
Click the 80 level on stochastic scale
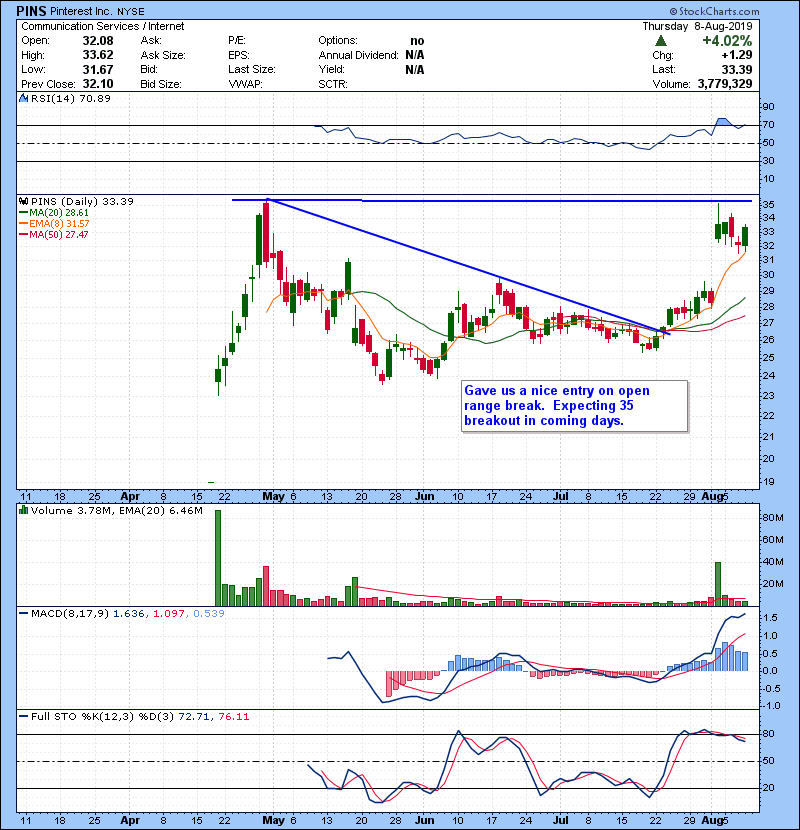[x=769, y=734]
